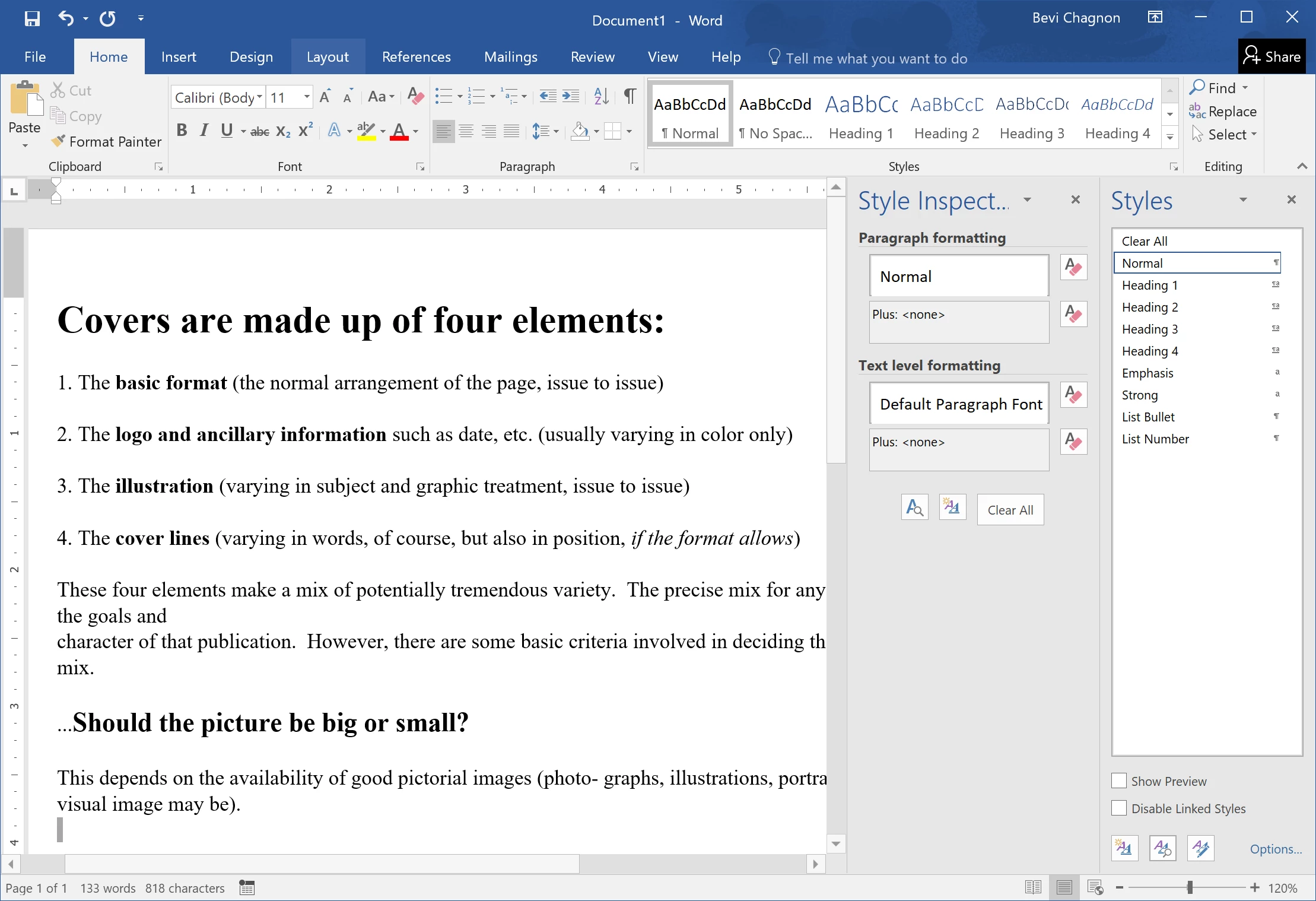This screenshot has height=901, width=1316.
Task: Open the Options link in Styles pane
Action: [x=1275, y=849]
